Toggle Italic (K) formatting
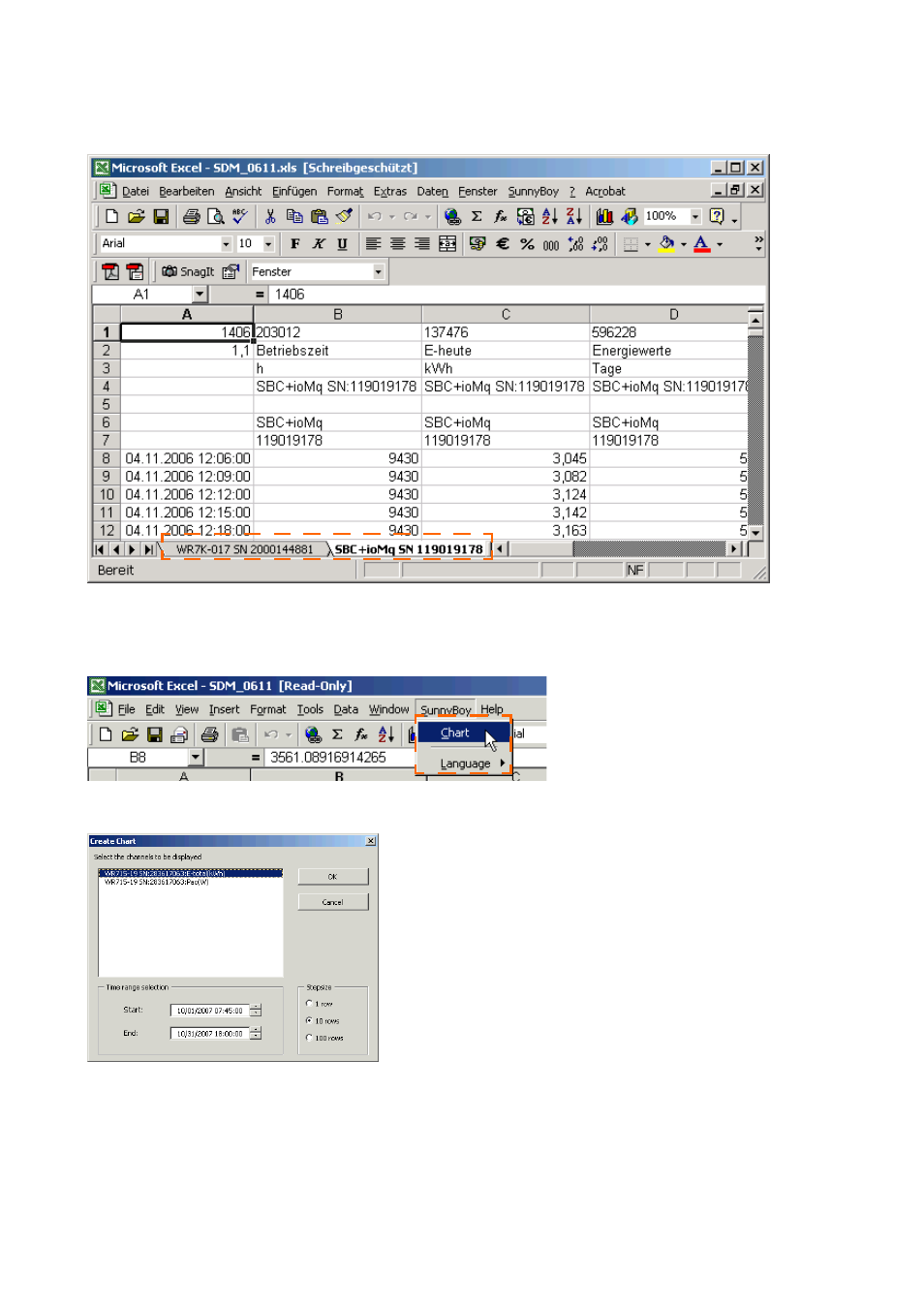Image resolution: width=924 pixels, height=1309 pixels. [x=319, y=244]
